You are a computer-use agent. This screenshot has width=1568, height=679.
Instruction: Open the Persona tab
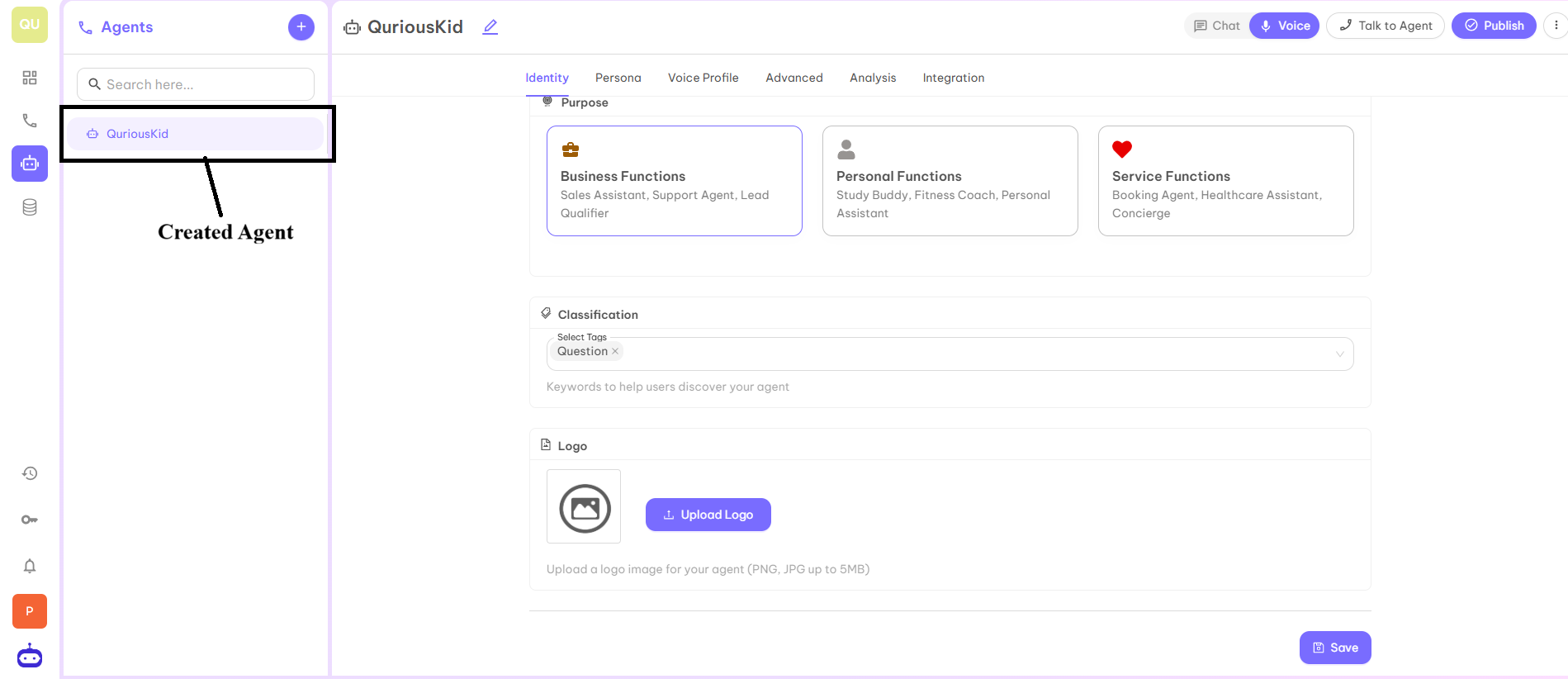[618, 78]
